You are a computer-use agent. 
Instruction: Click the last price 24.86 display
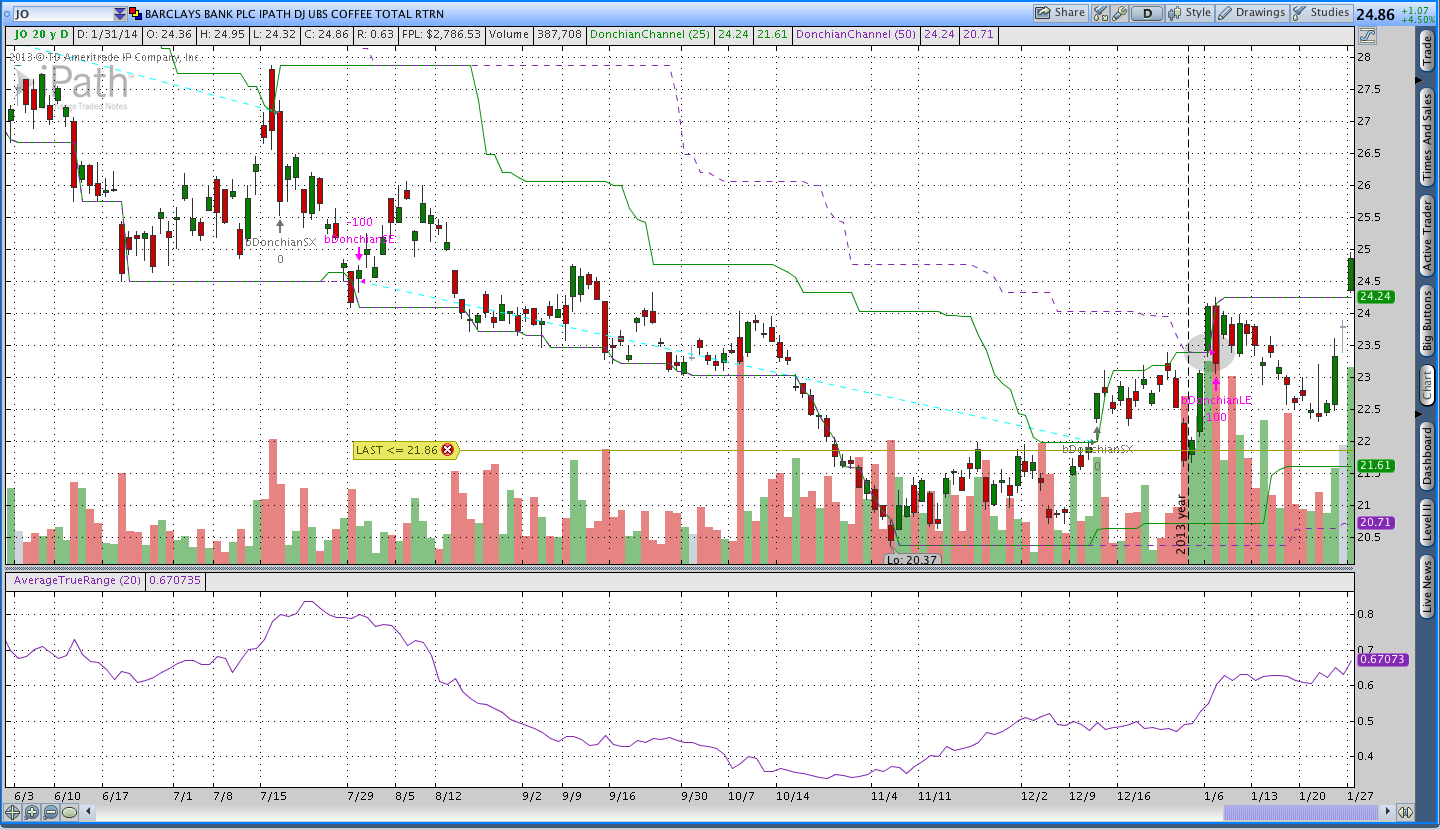1375,14
